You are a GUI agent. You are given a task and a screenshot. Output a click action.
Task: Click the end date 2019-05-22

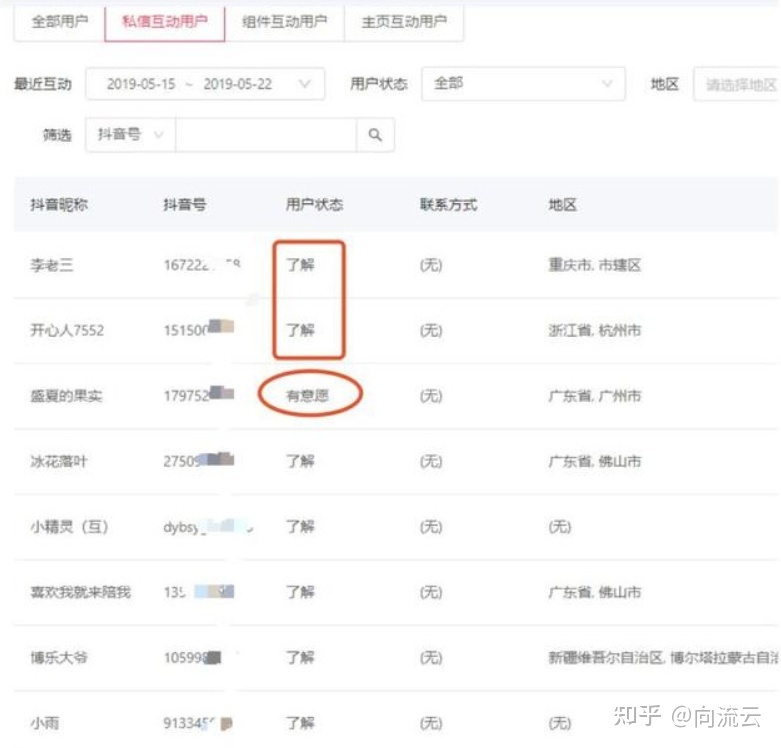click(x=237, y=85)
